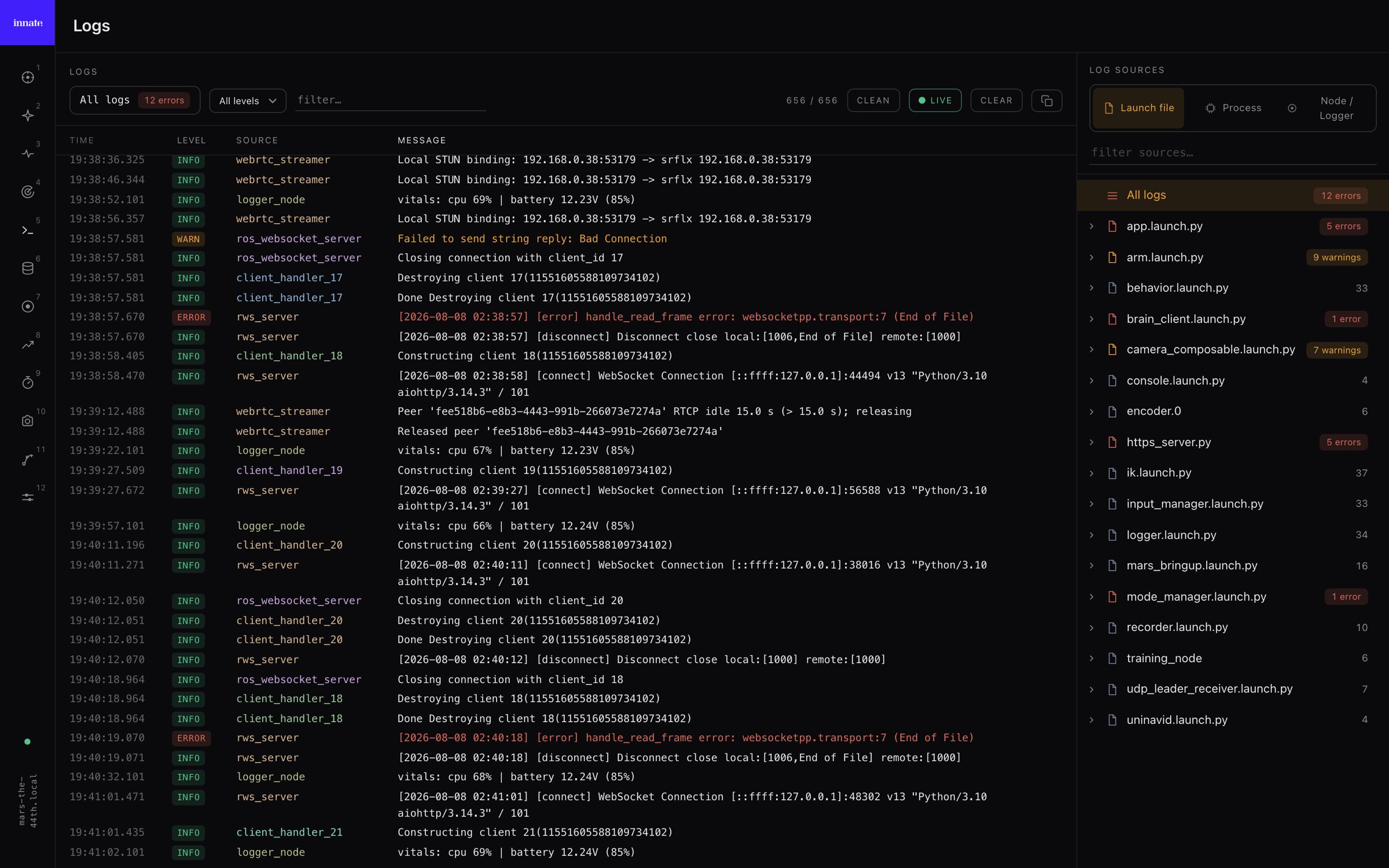Select logger.launch.py source row
Image resolution: width=1389 pixels, height=868 pixels.
(x=1233, y=535)
